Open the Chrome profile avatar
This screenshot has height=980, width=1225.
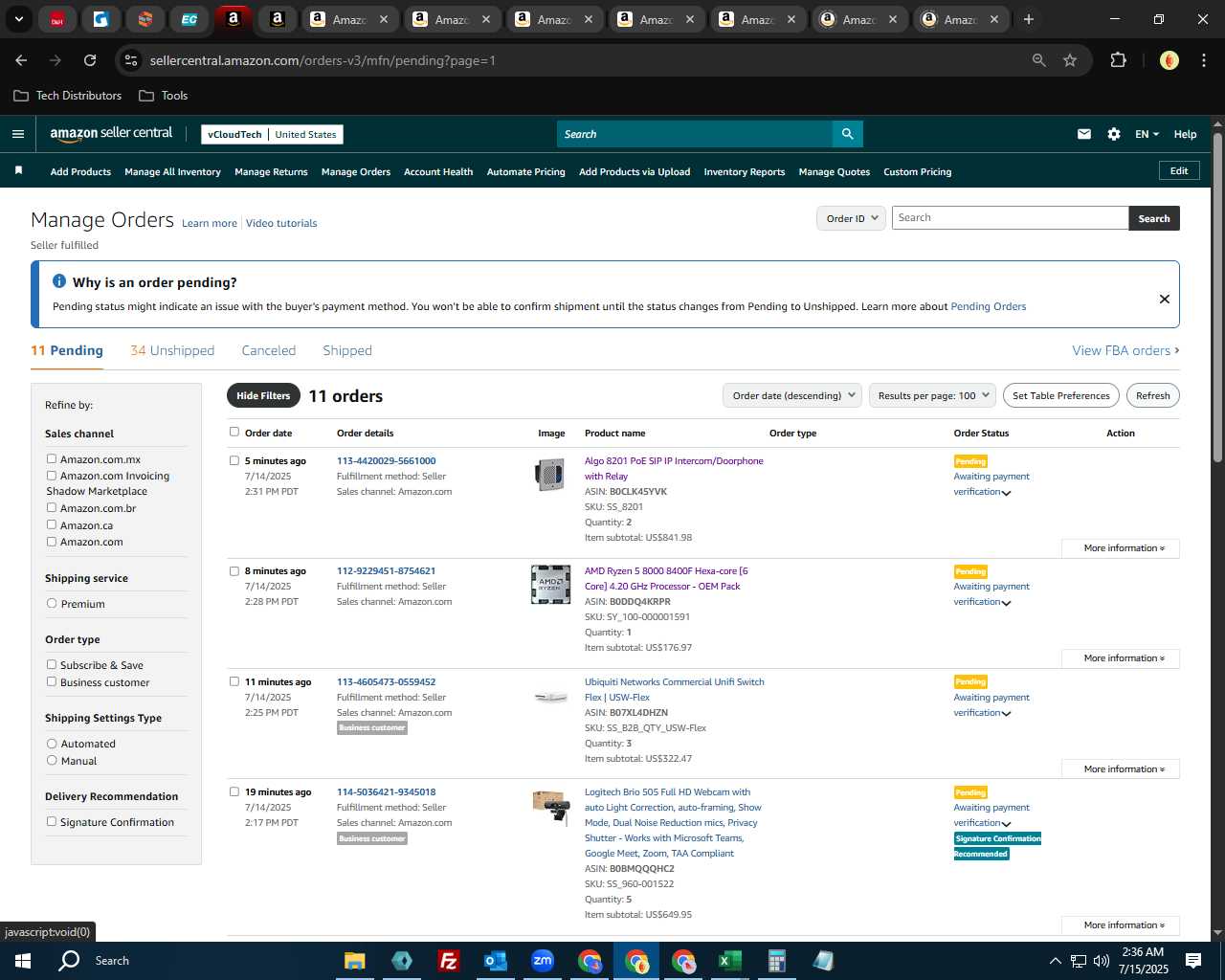click(x=1169, y=60)
